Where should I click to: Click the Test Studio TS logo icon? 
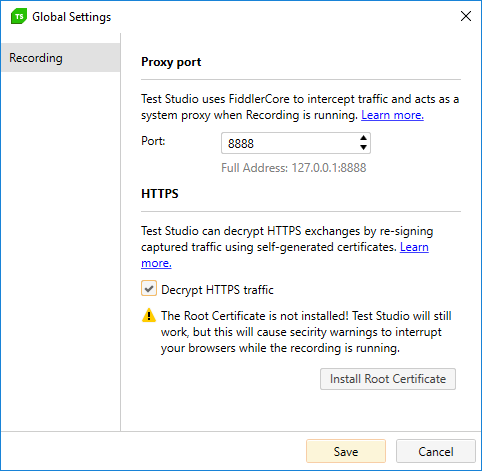click(x=19, y=17)
